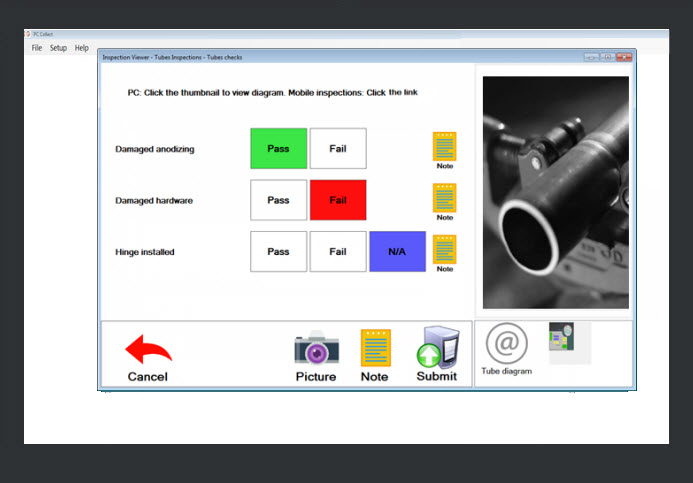Image resolution: width=693 pixels, height=483 pixels.
Task: Mark Damaged anodizing as Pass
Action: pos(278,149)
